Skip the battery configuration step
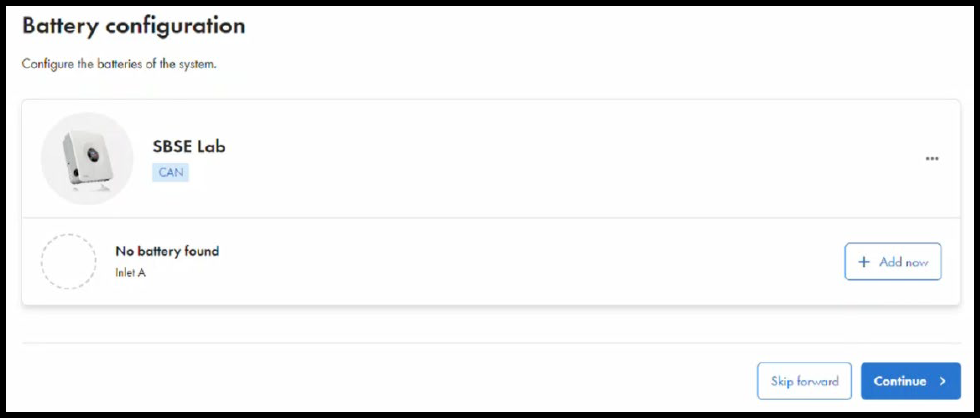980x418 pixels. point(804,381)
